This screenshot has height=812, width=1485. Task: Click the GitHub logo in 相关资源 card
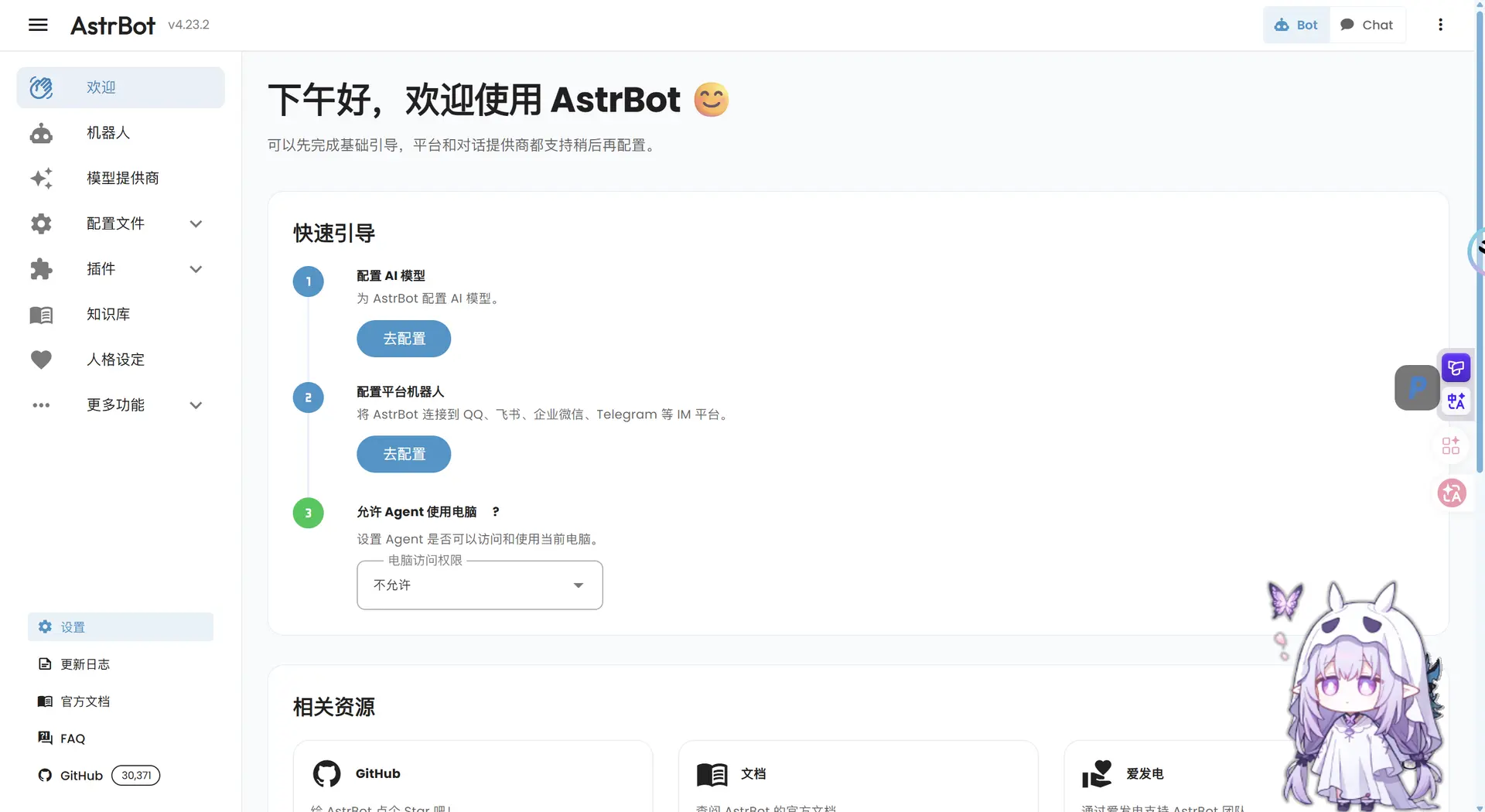[x=326, y=773]
